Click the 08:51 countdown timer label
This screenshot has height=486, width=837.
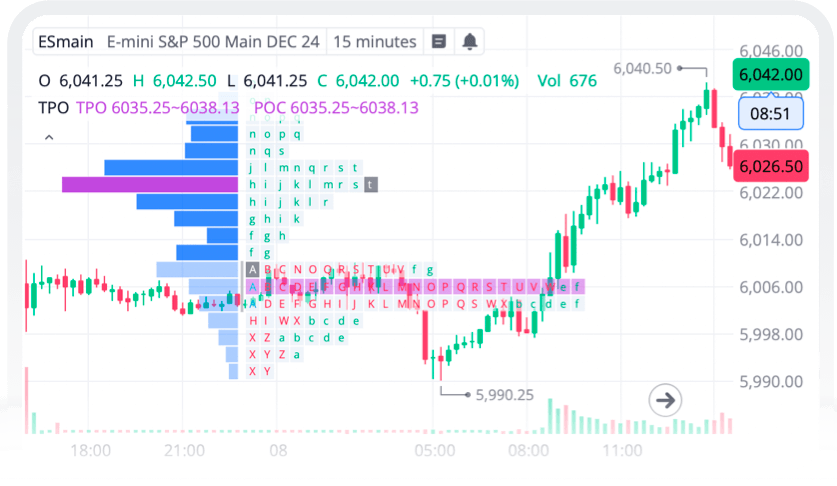769,113
